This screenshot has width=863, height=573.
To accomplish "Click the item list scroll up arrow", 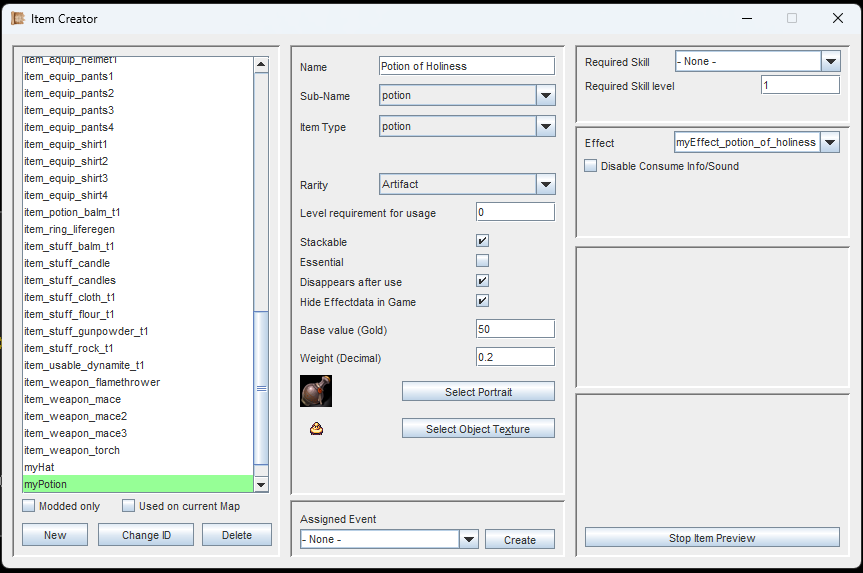I will tap(261, 65).
